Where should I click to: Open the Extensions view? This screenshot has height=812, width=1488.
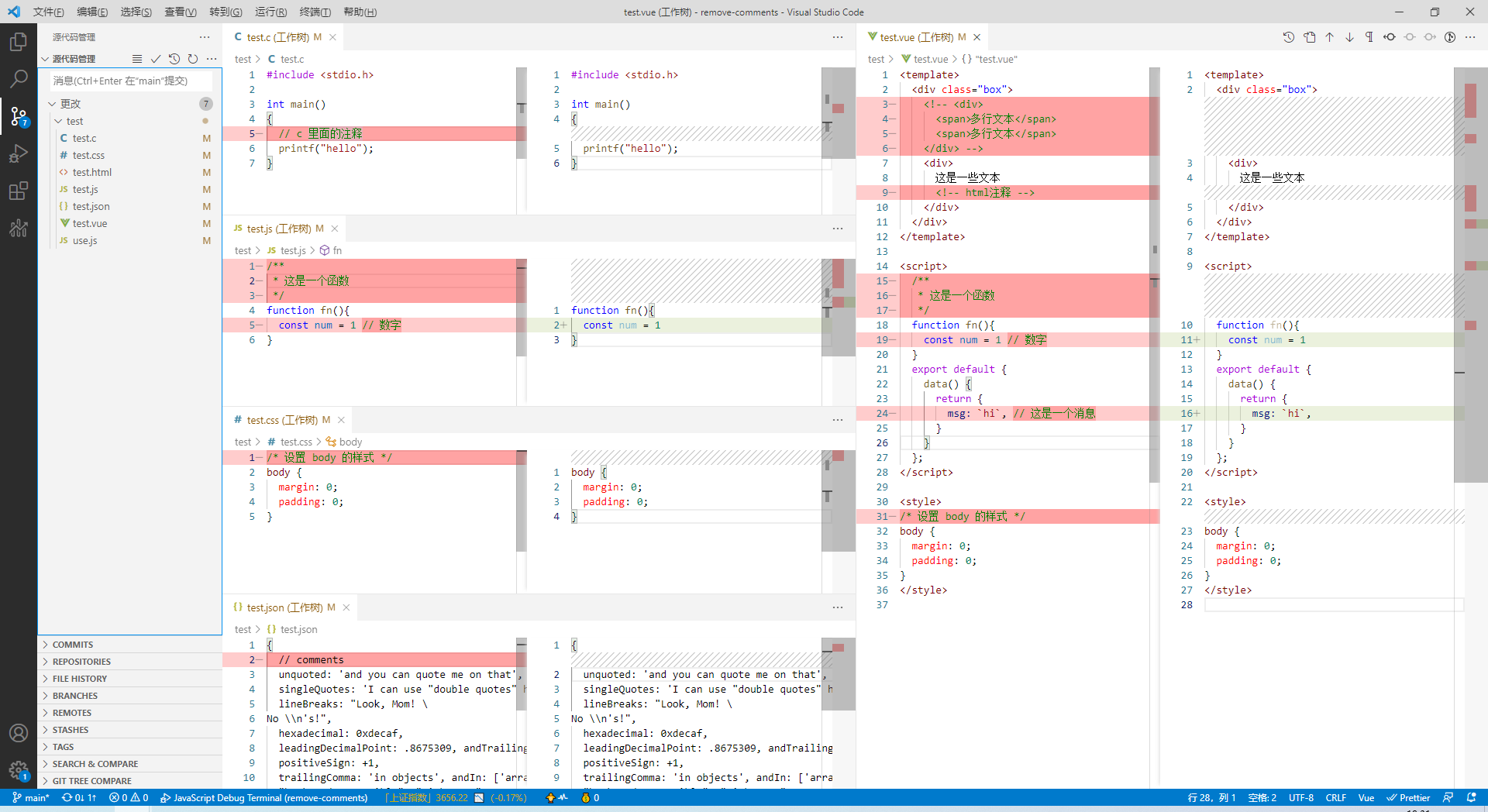(19, 191)
